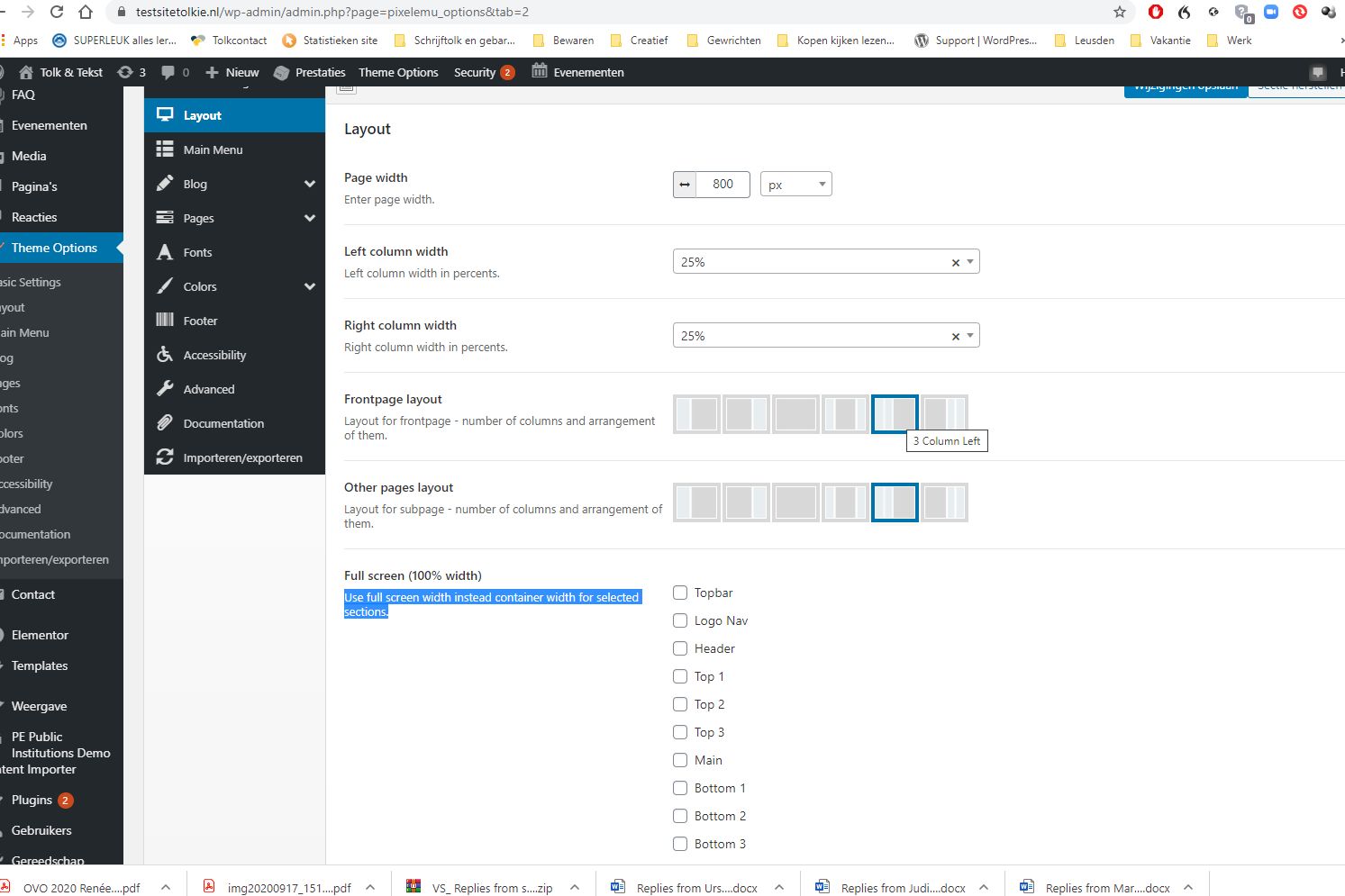This screenshot has width=1345, height=896.
Task: Bookmark page with the star icon
Action: coord(1120,12)
